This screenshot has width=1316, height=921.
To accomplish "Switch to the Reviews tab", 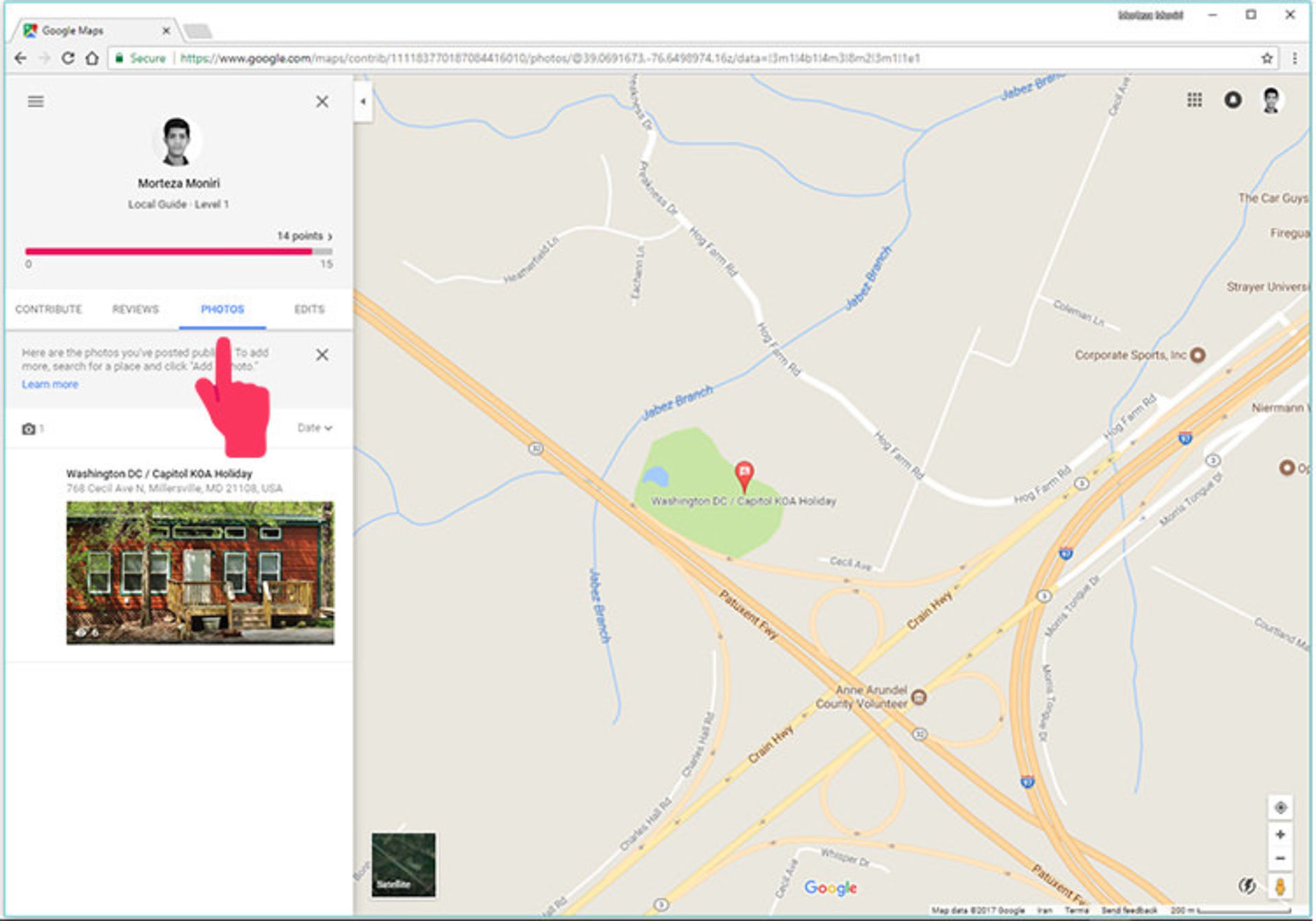I will click(x=135, y=309).
